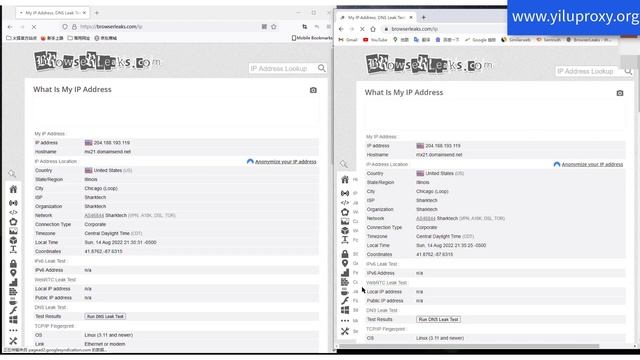Open the SSL padlock icon in left sidebar
640x360 pixels.
(13, 264)
